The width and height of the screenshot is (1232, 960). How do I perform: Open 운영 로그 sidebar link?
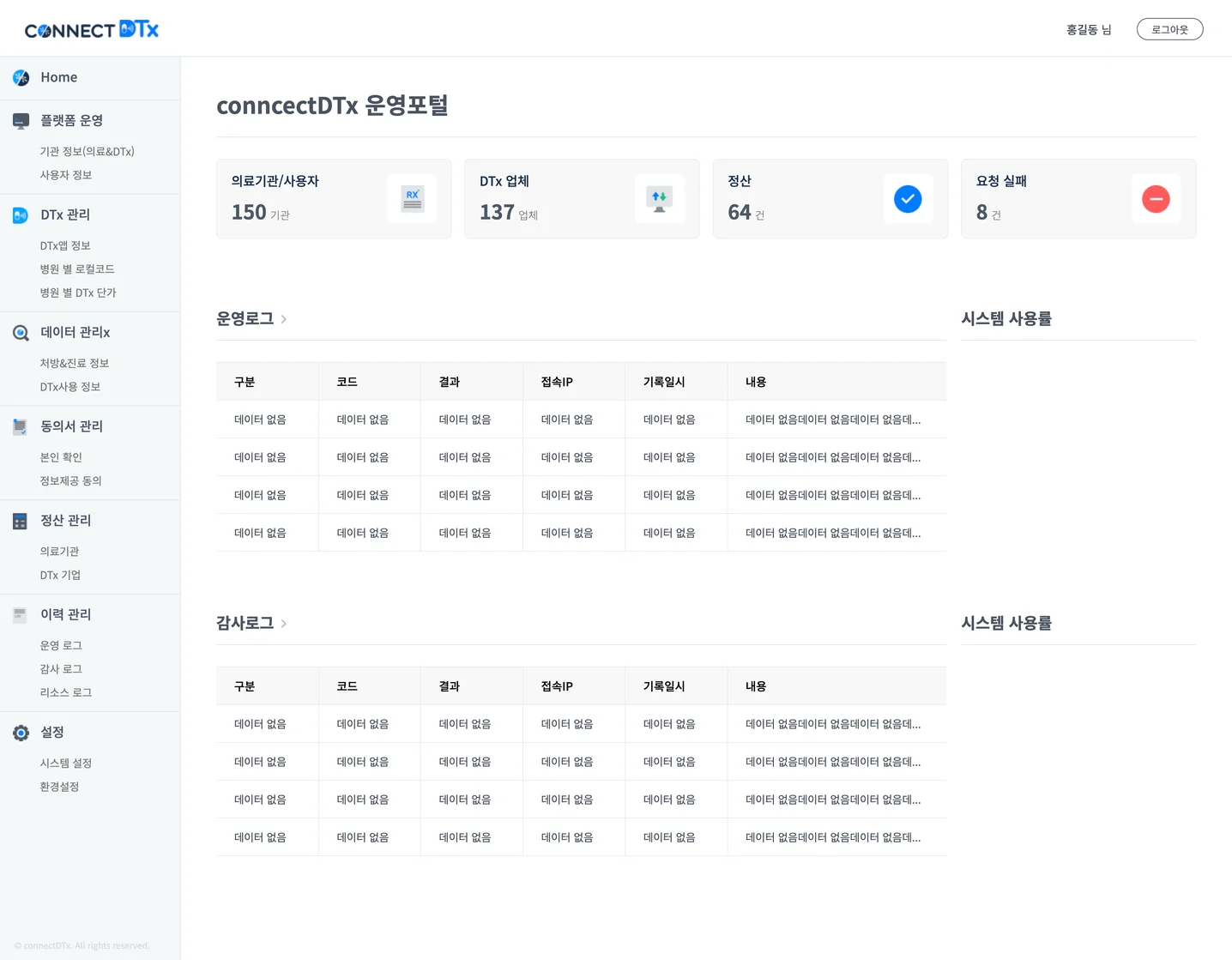point(60,646)
